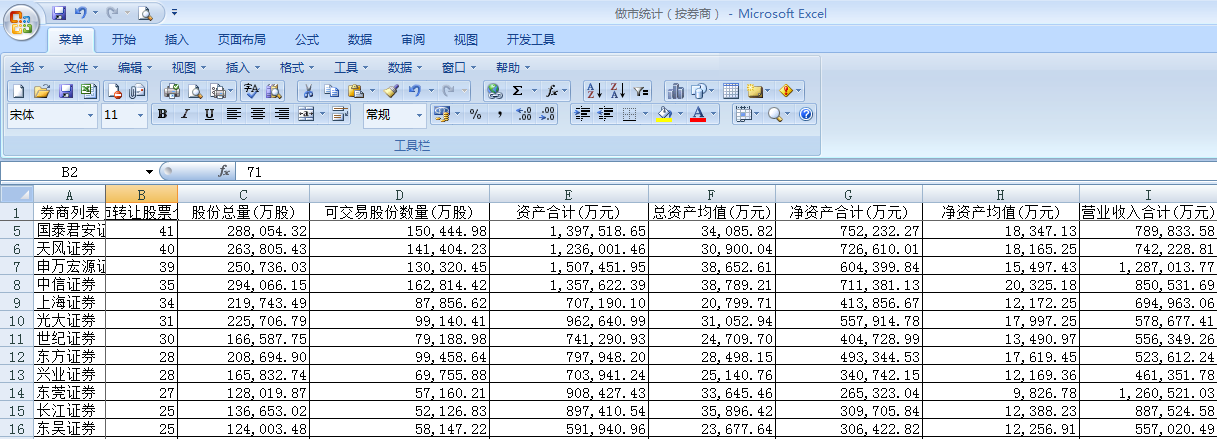1217x439 pixels.
Task: Apply percent style
Action: [x=476, y=114]
